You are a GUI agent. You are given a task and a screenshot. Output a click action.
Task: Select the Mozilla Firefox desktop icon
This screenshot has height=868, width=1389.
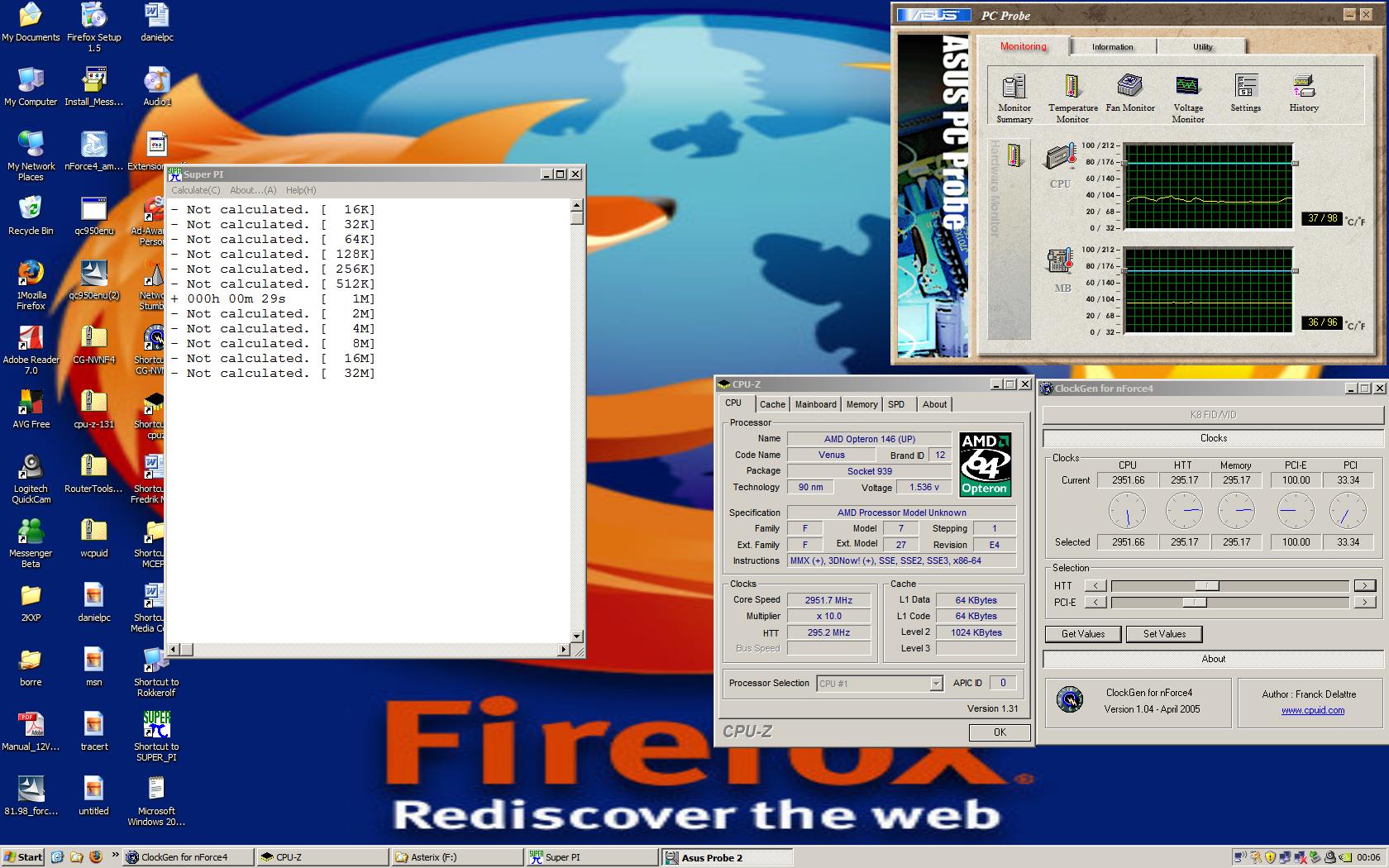(31, 273)
